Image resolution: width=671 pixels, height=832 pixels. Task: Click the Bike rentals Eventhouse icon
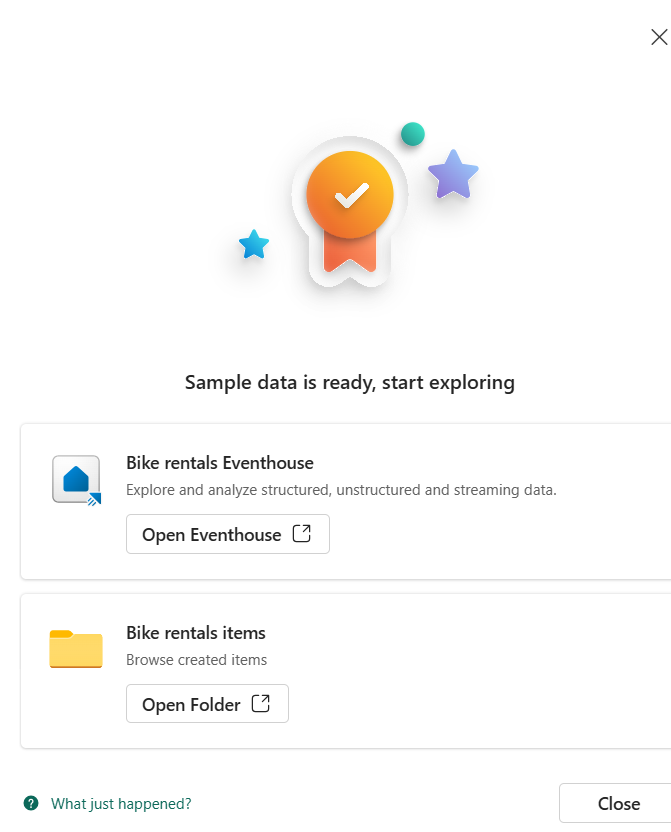[76, 480]
